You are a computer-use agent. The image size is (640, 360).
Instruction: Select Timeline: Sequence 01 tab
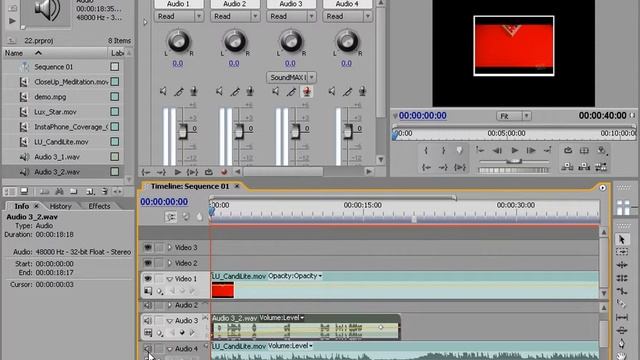(190, 186)
